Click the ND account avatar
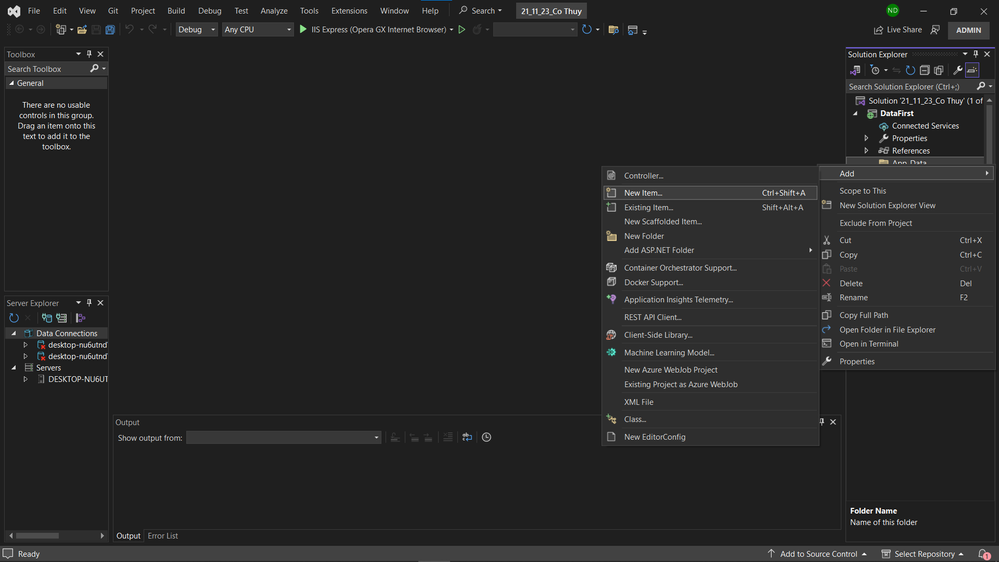The image size is (999, 562). [x=893, y=11]
